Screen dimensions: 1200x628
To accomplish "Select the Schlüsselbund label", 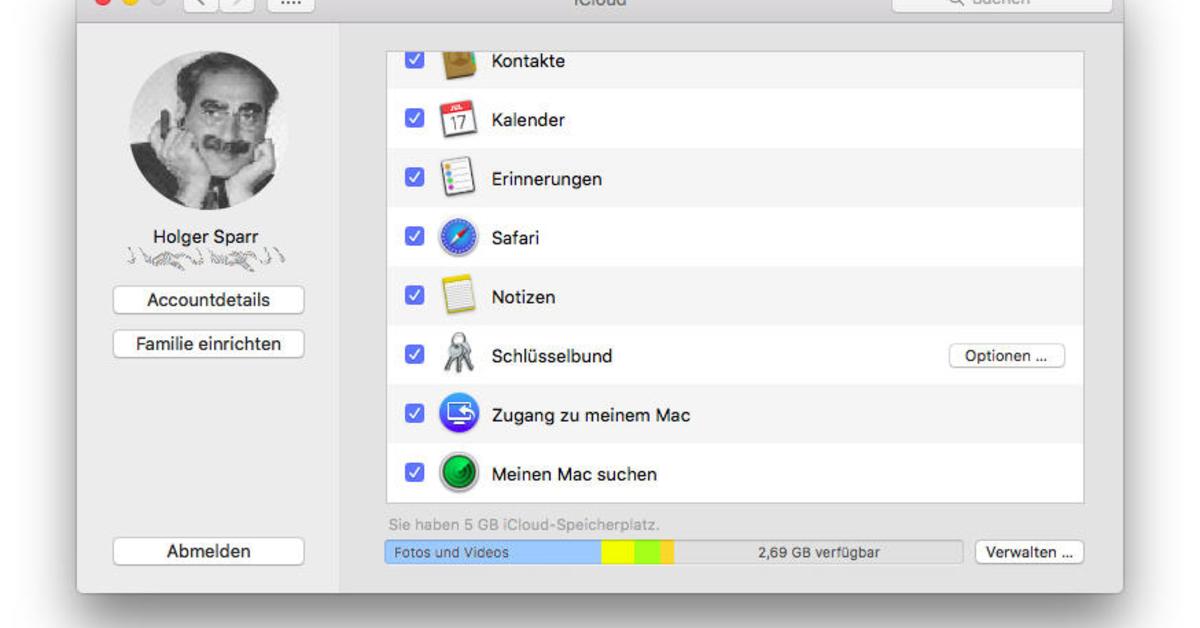I will click(x=552, y=356).
